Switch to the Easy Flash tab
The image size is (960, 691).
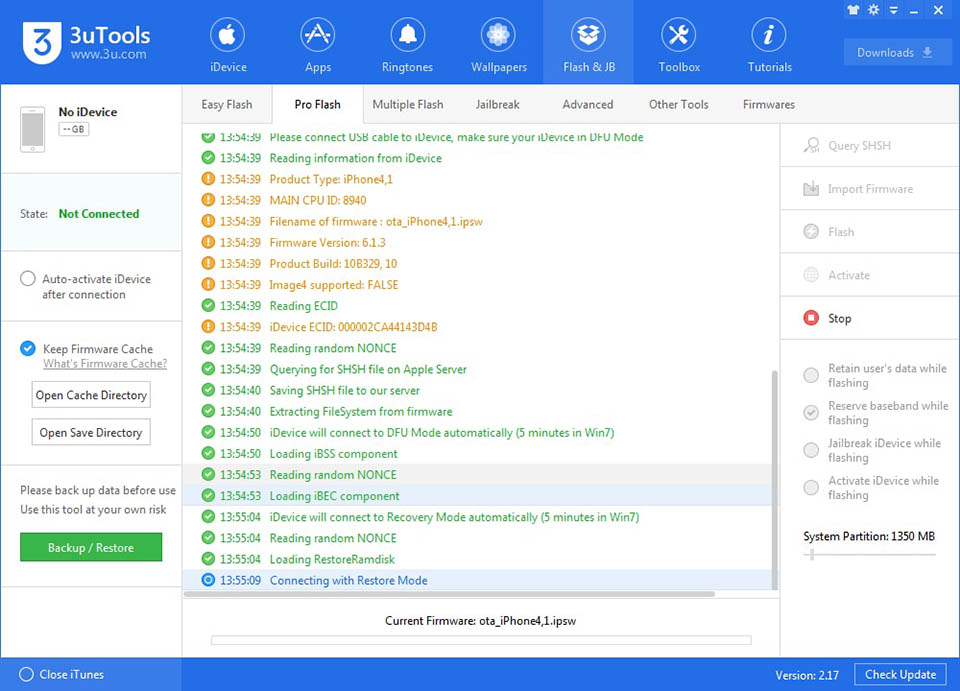point(227,104)
